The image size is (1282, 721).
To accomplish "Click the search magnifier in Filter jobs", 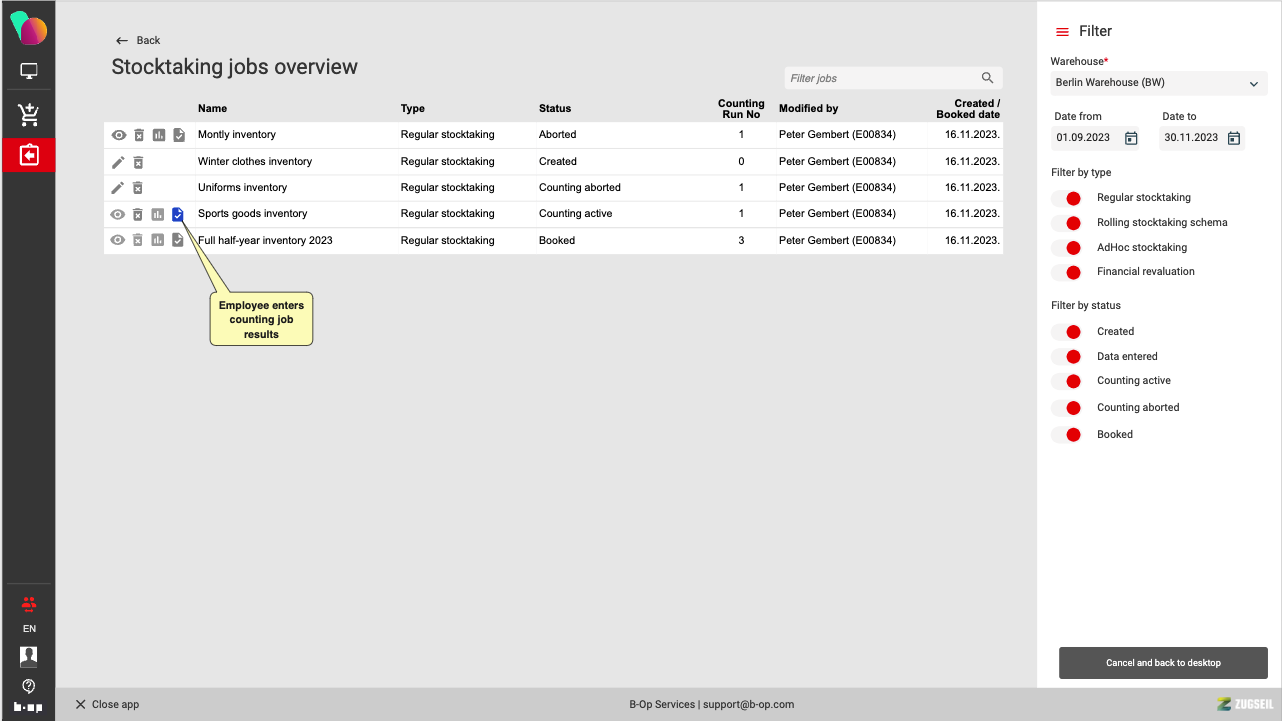I will point(987,78).
